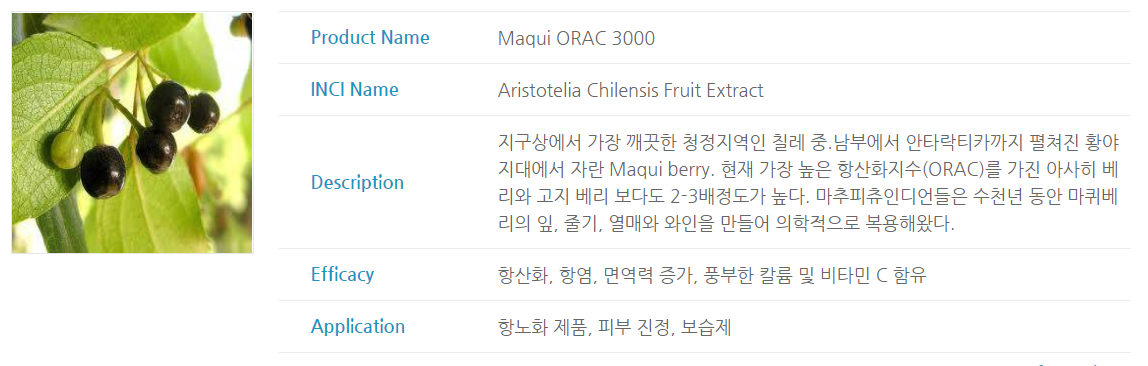
Task: Click Aristotelia Chilensis Fruit Extract text
Action: [630, 91]
